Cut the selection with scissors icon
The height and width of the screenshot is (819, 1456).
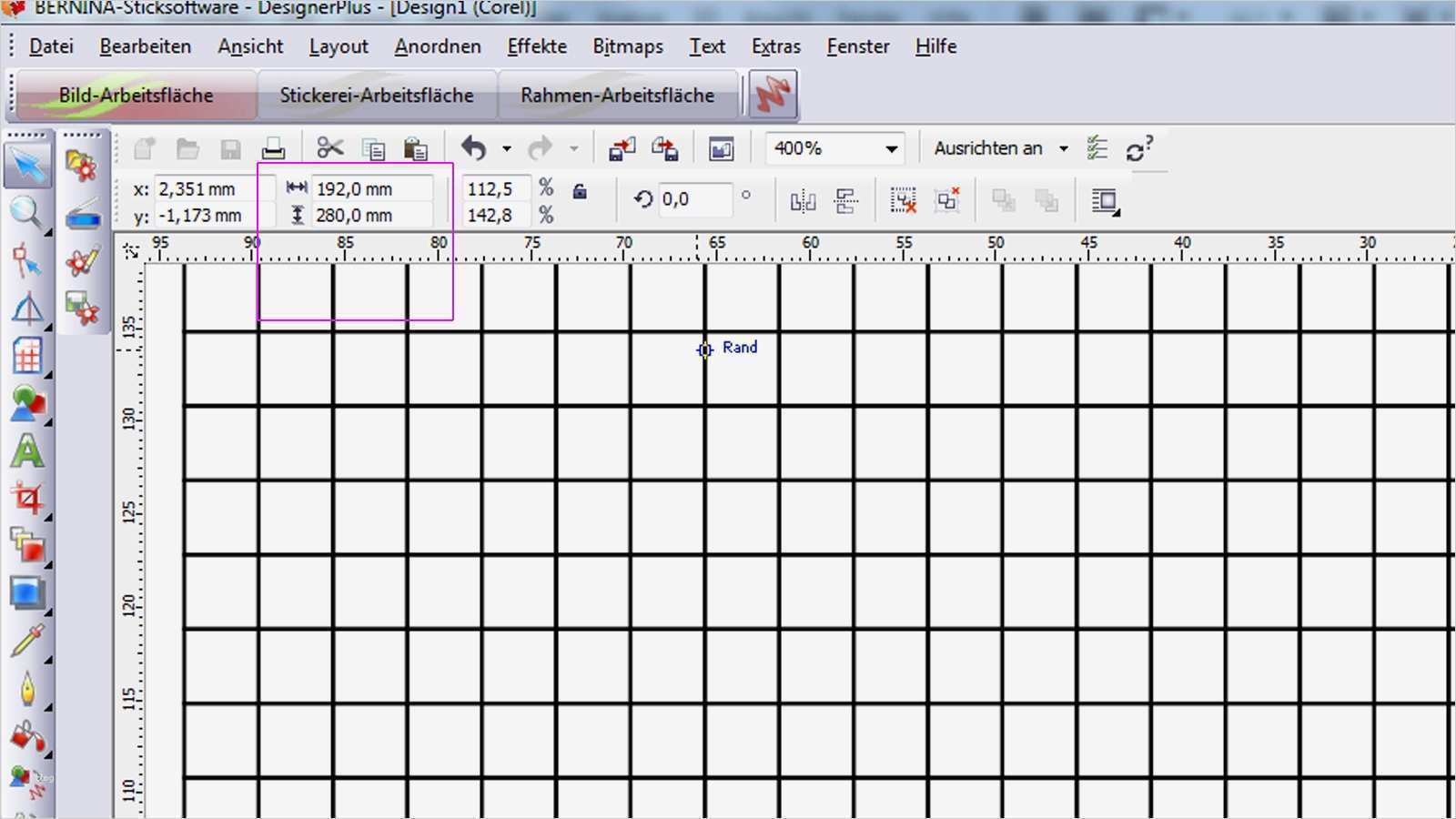pos(330,148)
